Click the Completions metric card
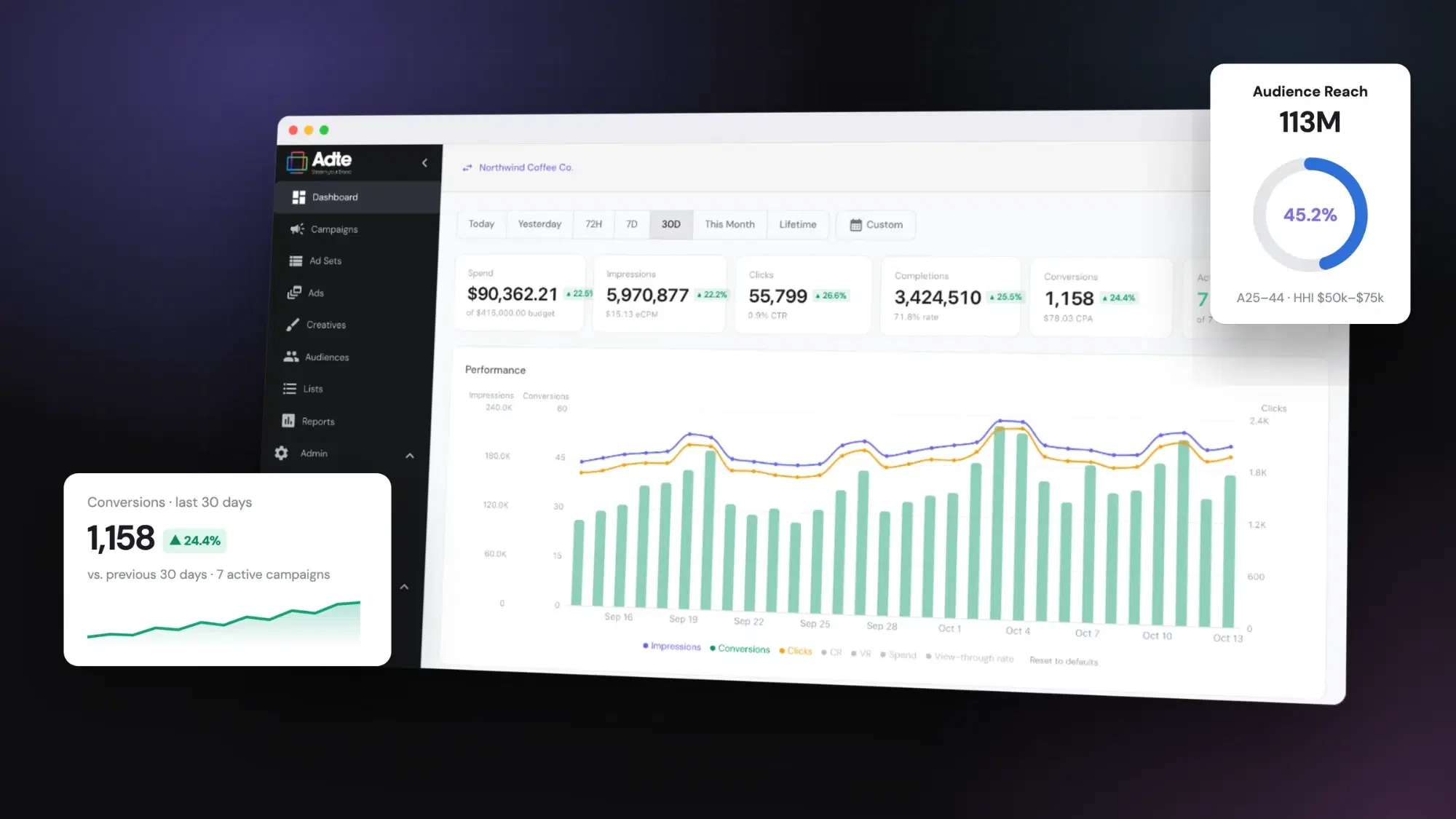The height and width of the screenshot is (819, 1456). tap(950, 296)
